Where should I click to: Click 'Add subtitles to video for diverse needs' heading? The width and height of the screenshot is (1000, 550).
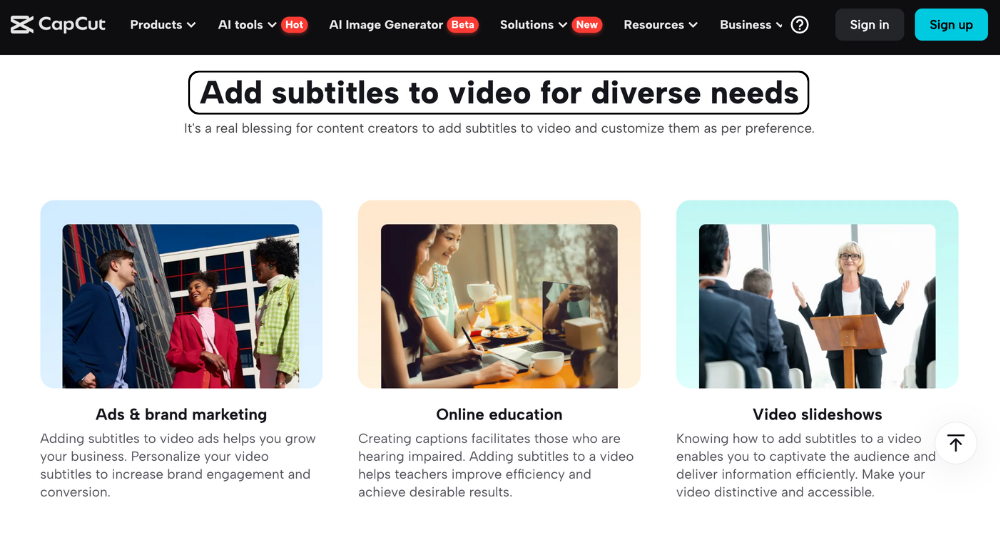pos(499,93)
